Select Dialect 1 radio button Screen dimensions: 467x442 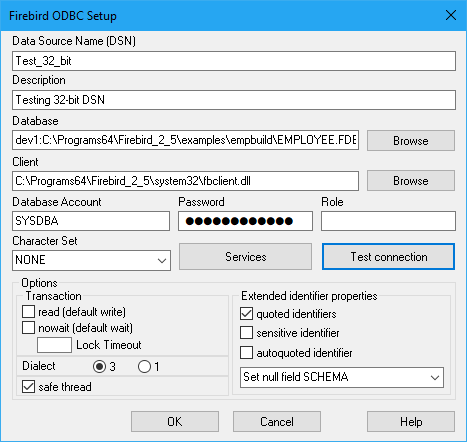point(144,367)
